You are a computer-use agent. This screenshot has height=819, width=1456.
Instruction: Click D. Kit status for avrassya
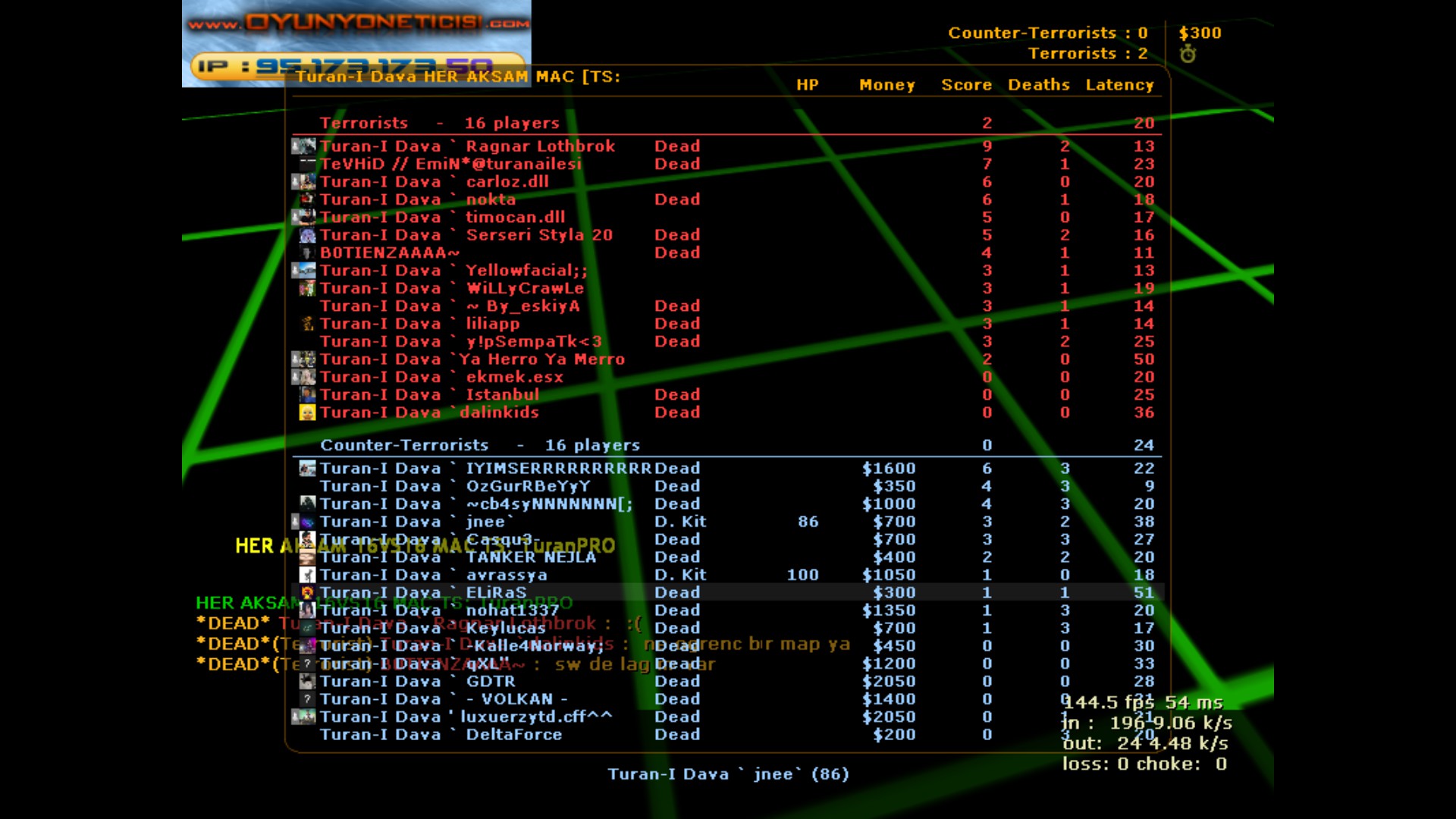(680, 575)
